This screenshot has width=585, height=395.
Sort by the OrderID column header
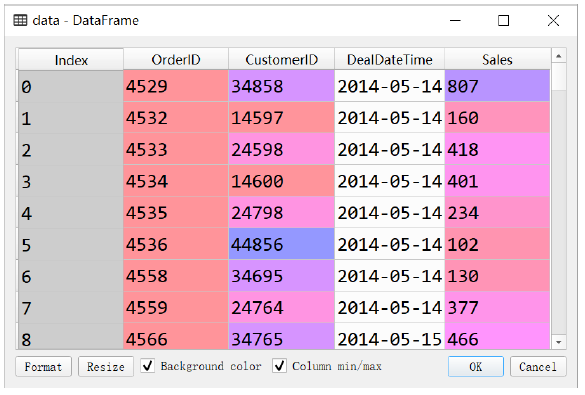pos(176,59)
